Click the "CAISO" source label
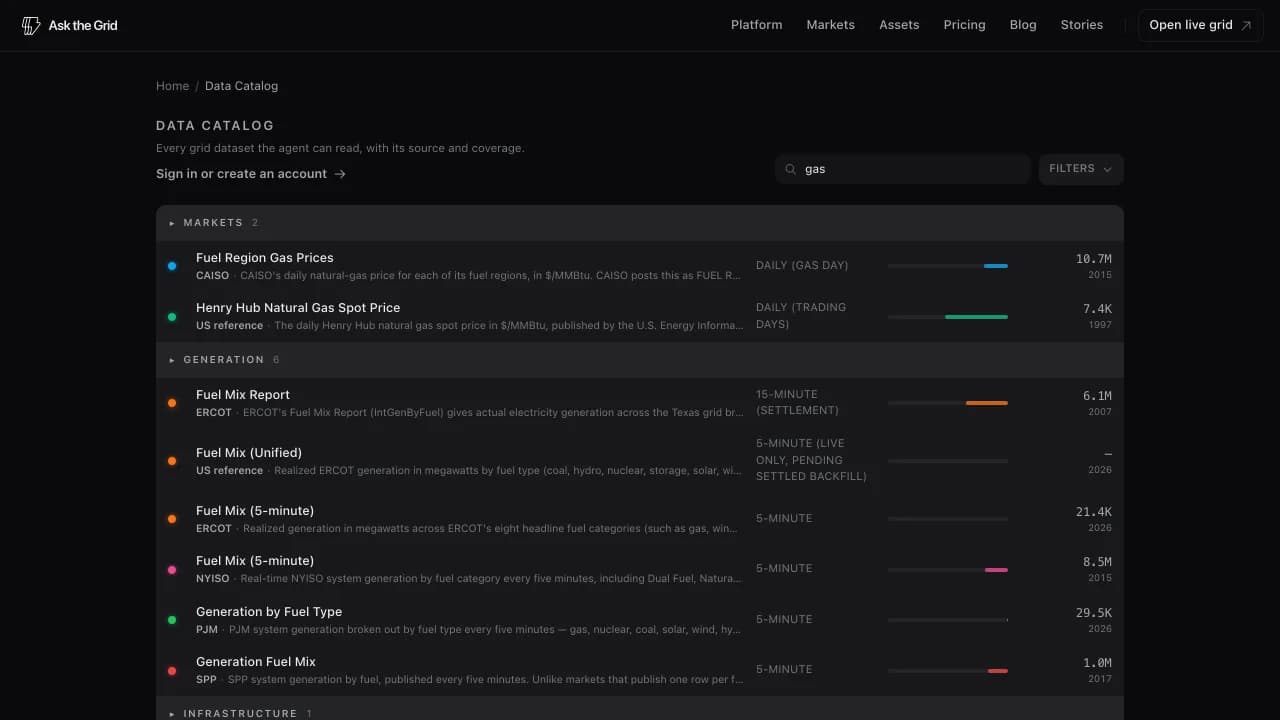The height and width of the screenshot is (720, 1280). [x=212, y=276]
